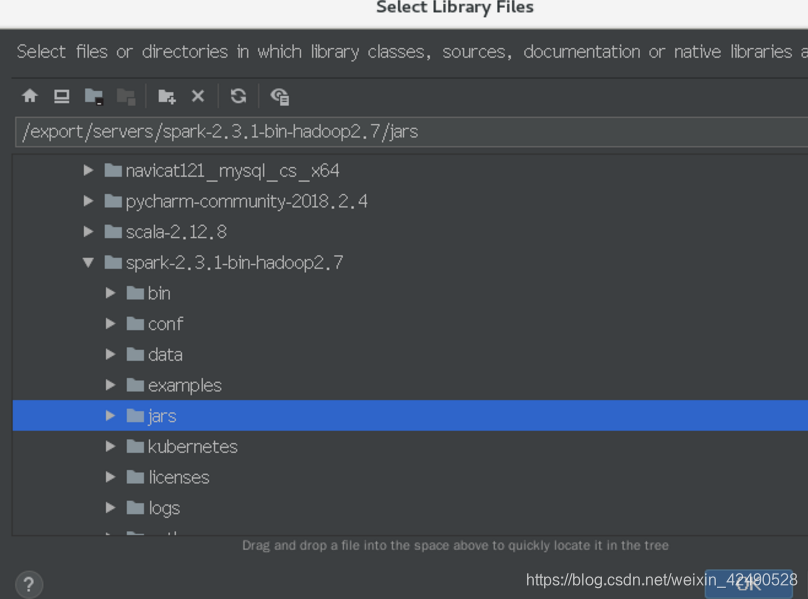Screen dimensions: 808x599
Task: Select the logs folder name
Action: (164, 509)
